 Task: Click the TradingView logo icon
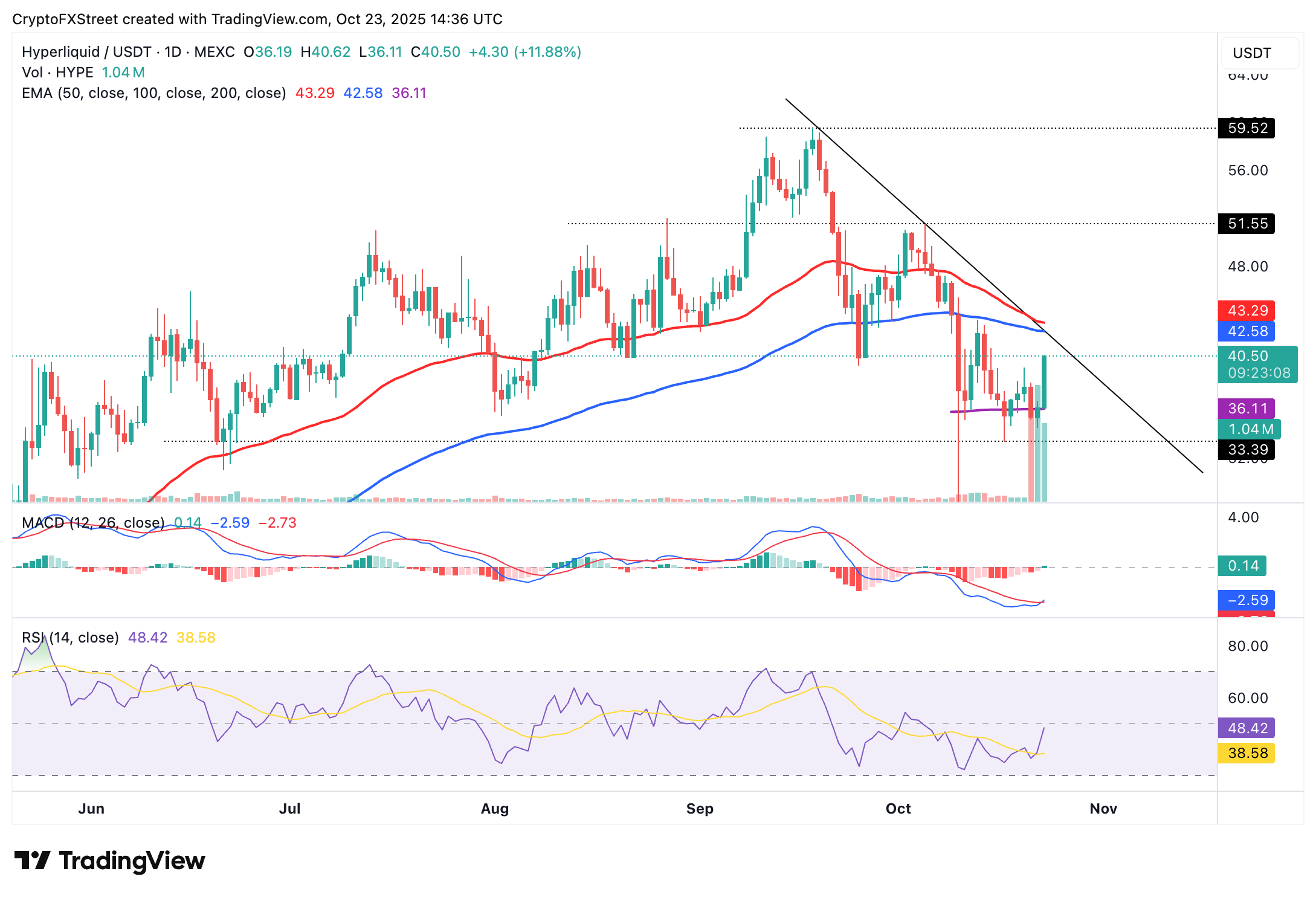coord(32,860)
